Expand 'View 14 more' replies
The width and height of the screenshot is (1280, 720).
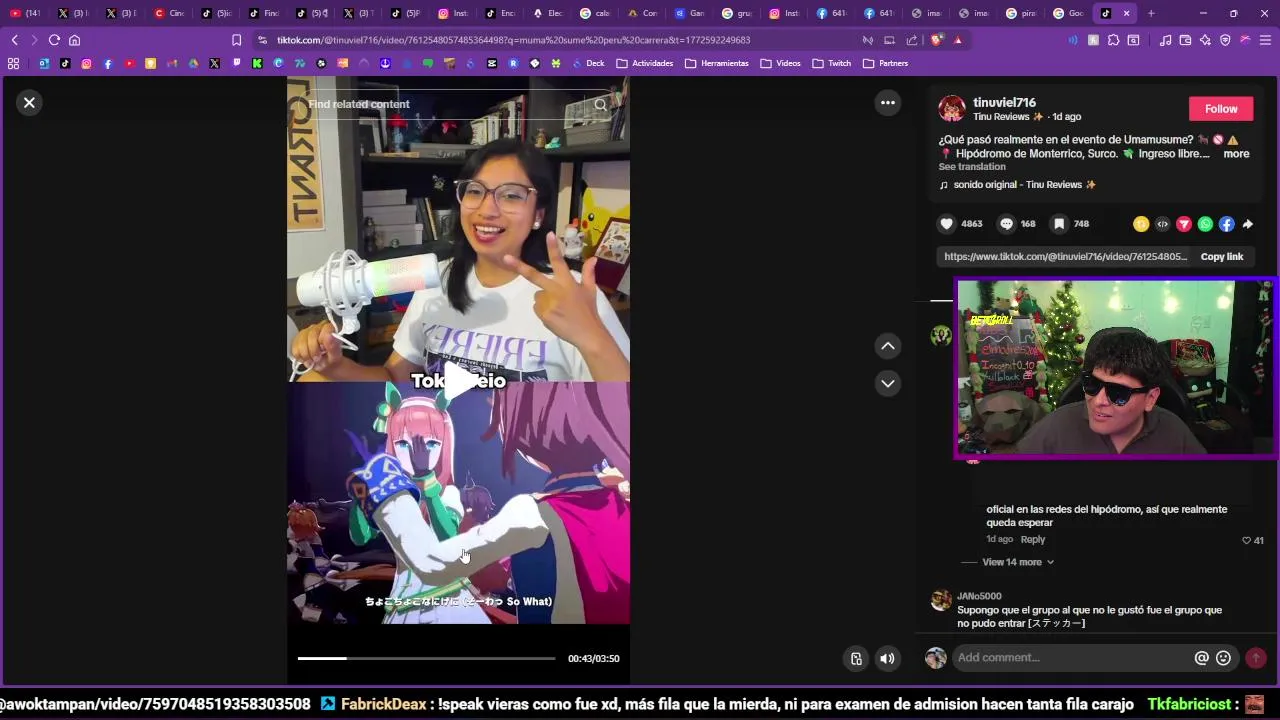coord(1017,562)
